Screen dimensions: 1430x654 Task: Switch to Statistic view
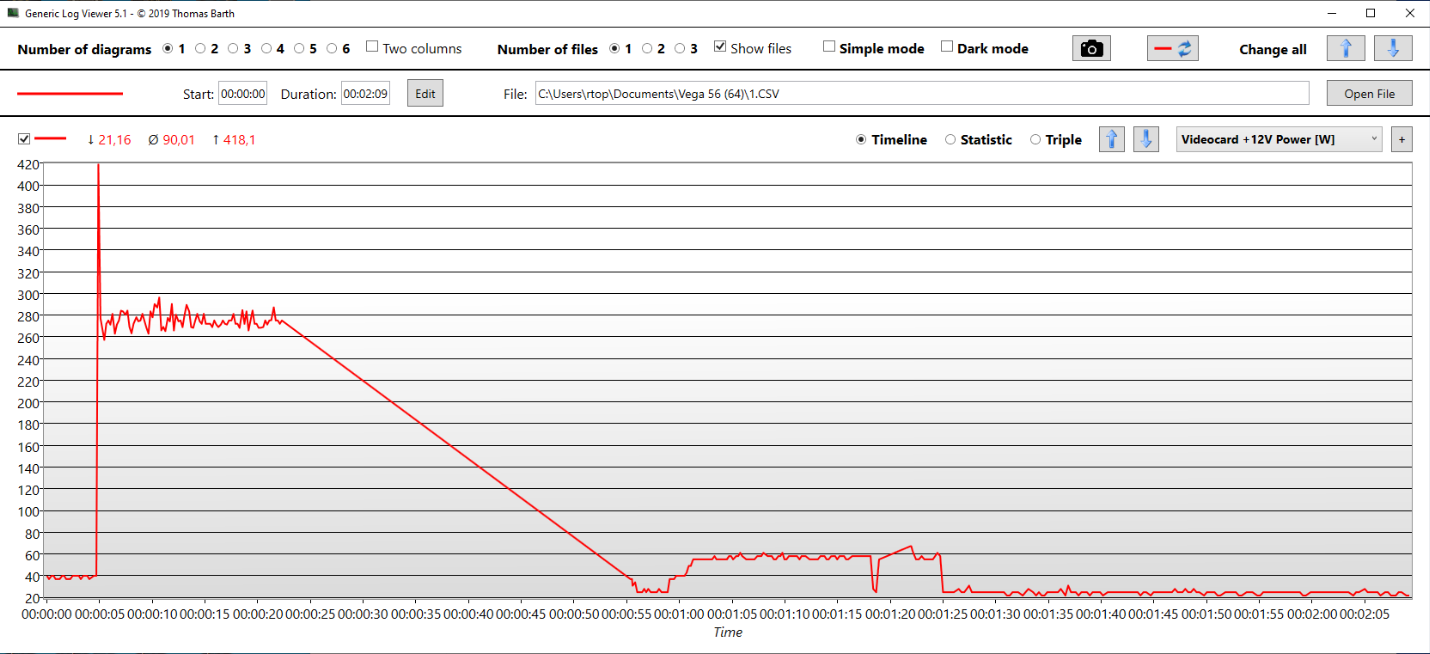click(950, 140)
